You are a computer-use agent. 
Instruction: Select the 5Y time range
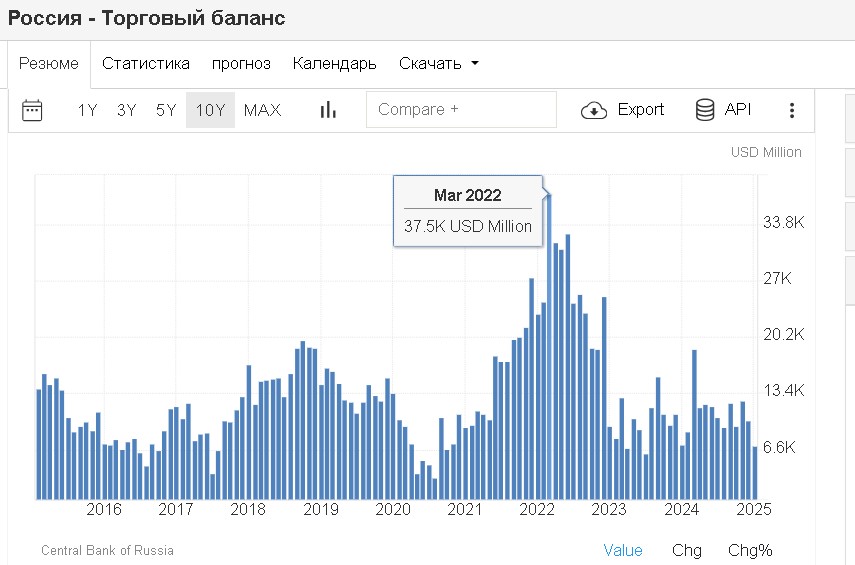coord(166,110)
